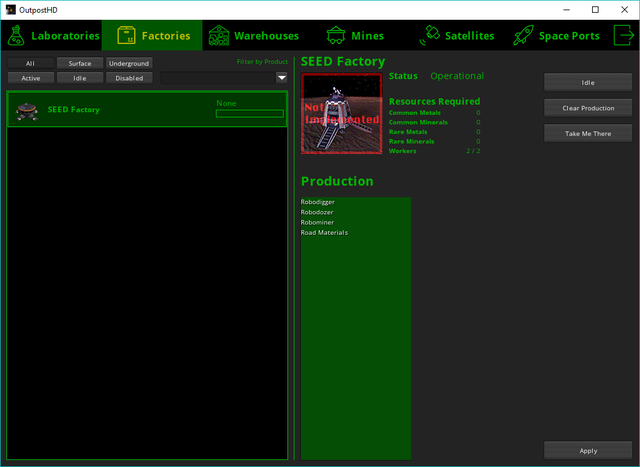Click the 'SEED Factory' name in factory list
Screen dimensions: 640x467
[x=73, y=110]
